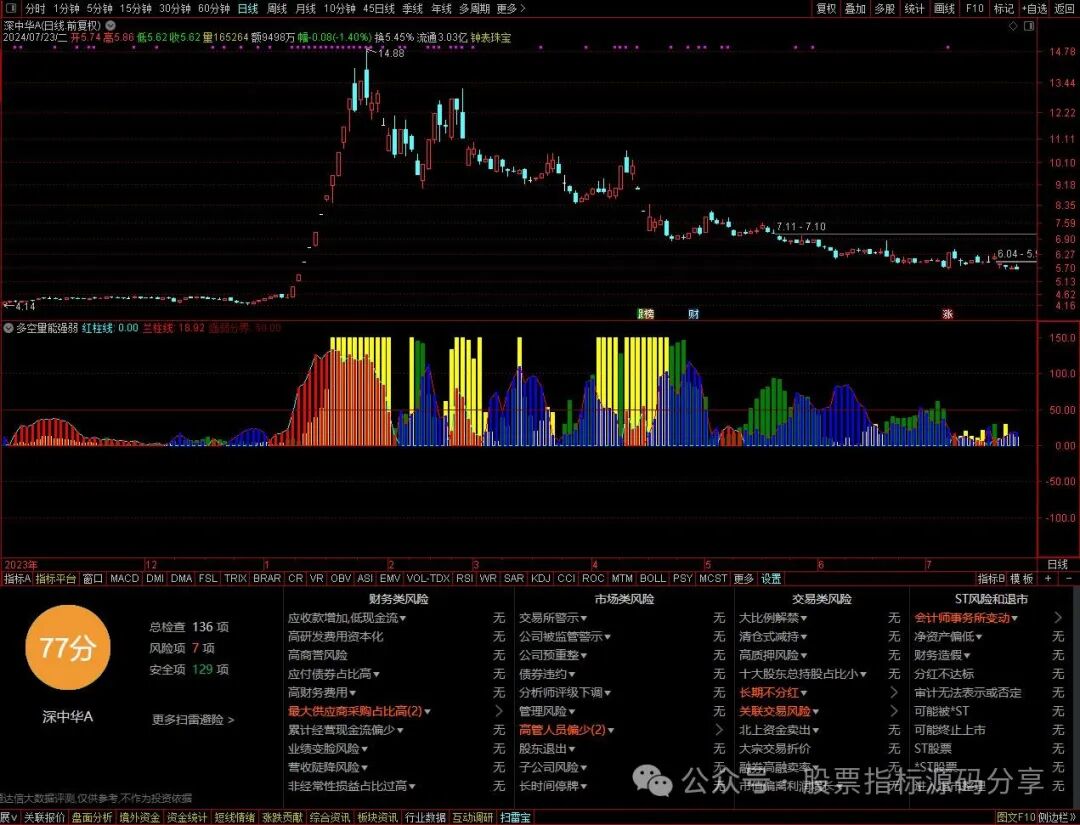Image resolution: width=1080 pixels, height=825 pixels.
Task: Switch to 月线 period
Action: [305, 8]
